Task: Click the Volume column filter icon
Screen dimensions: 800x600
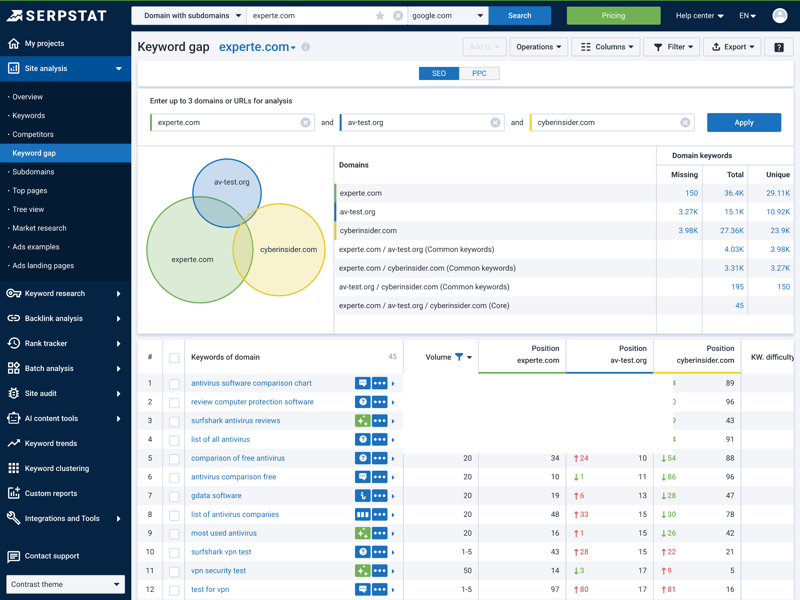Action: pyautogui.click(x=459, y=357)
